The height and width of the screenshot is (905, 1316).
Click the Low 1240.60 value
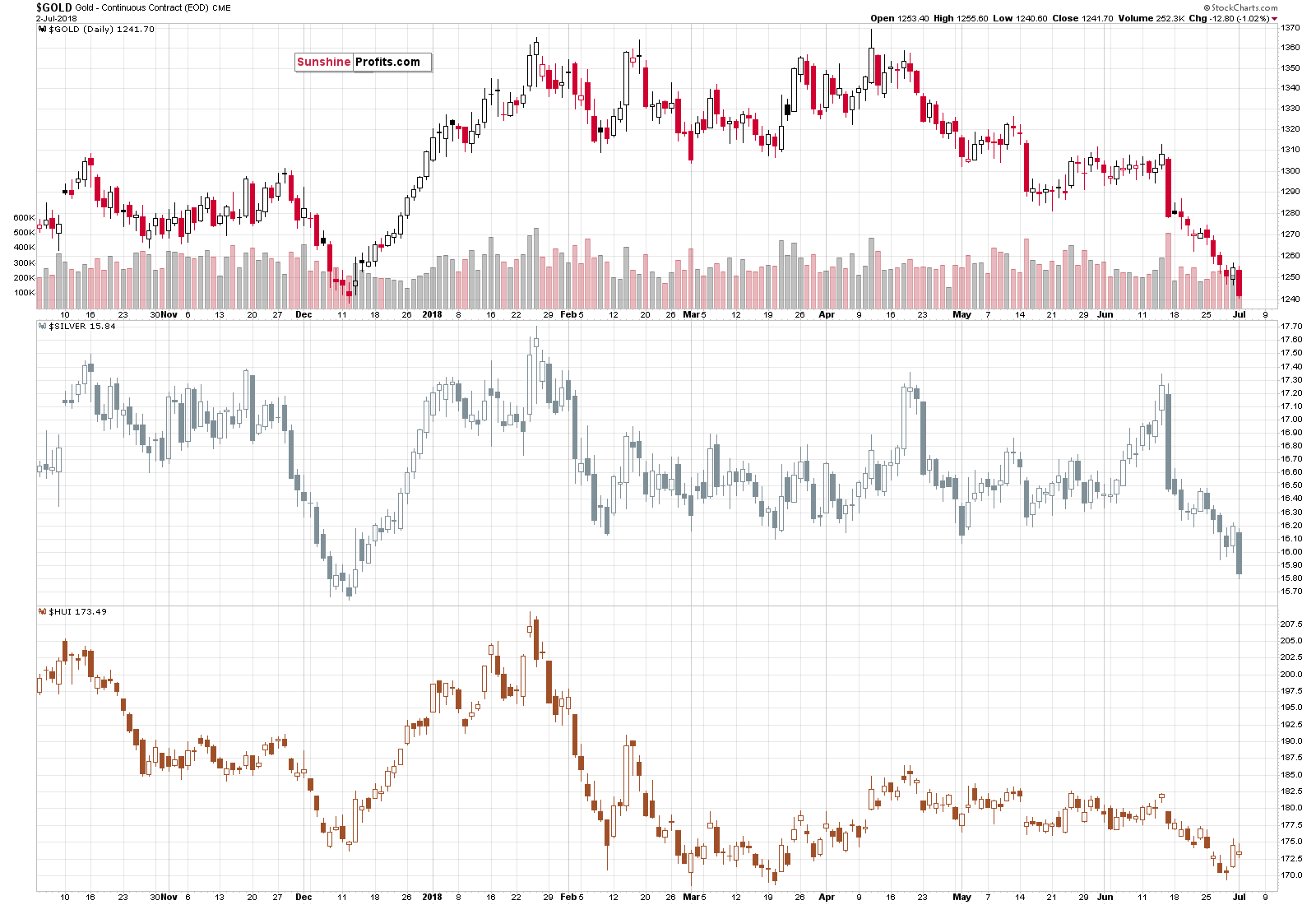coord(1020,18)
